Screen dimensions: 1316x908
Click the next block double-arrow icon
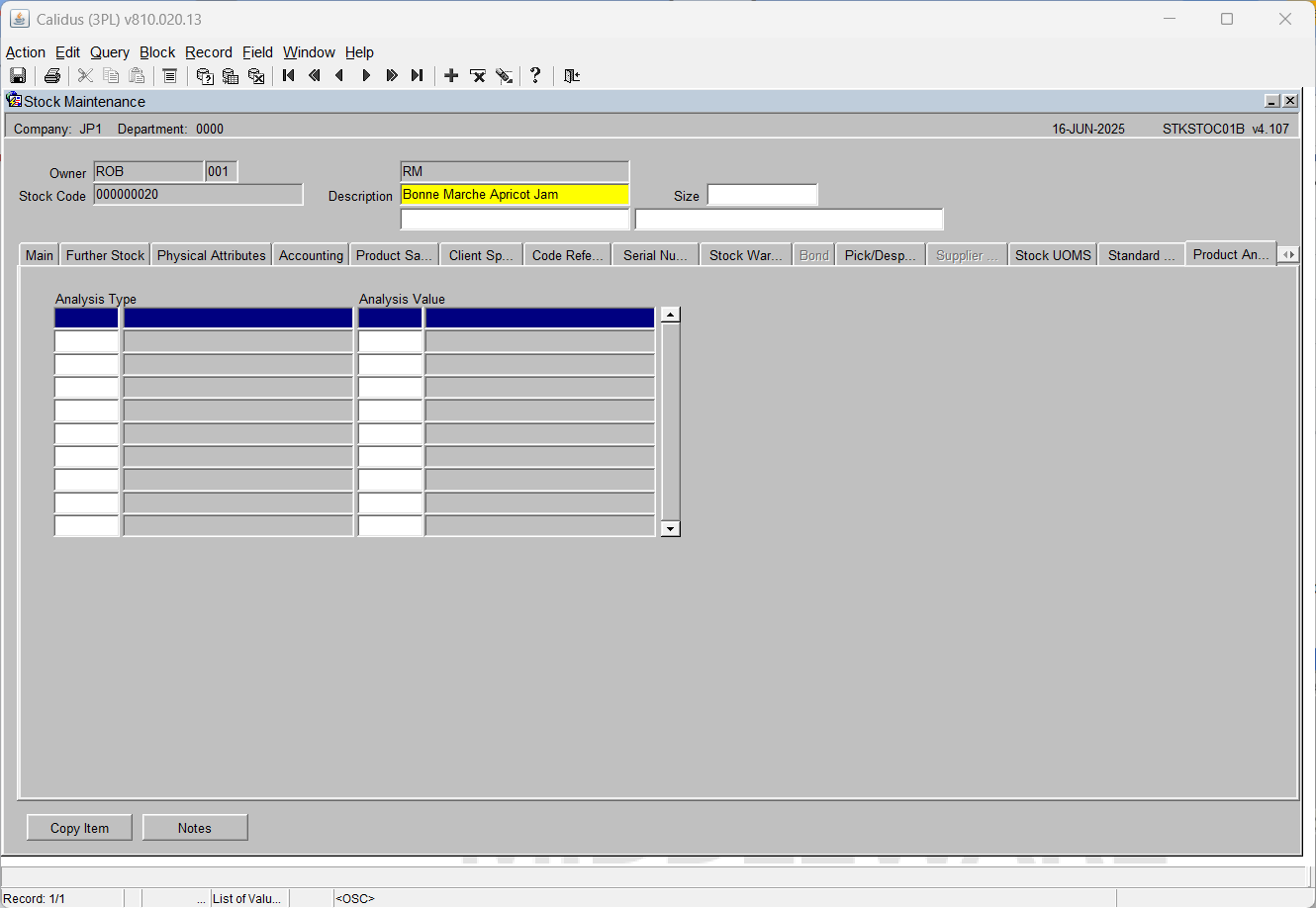(392, 75)
